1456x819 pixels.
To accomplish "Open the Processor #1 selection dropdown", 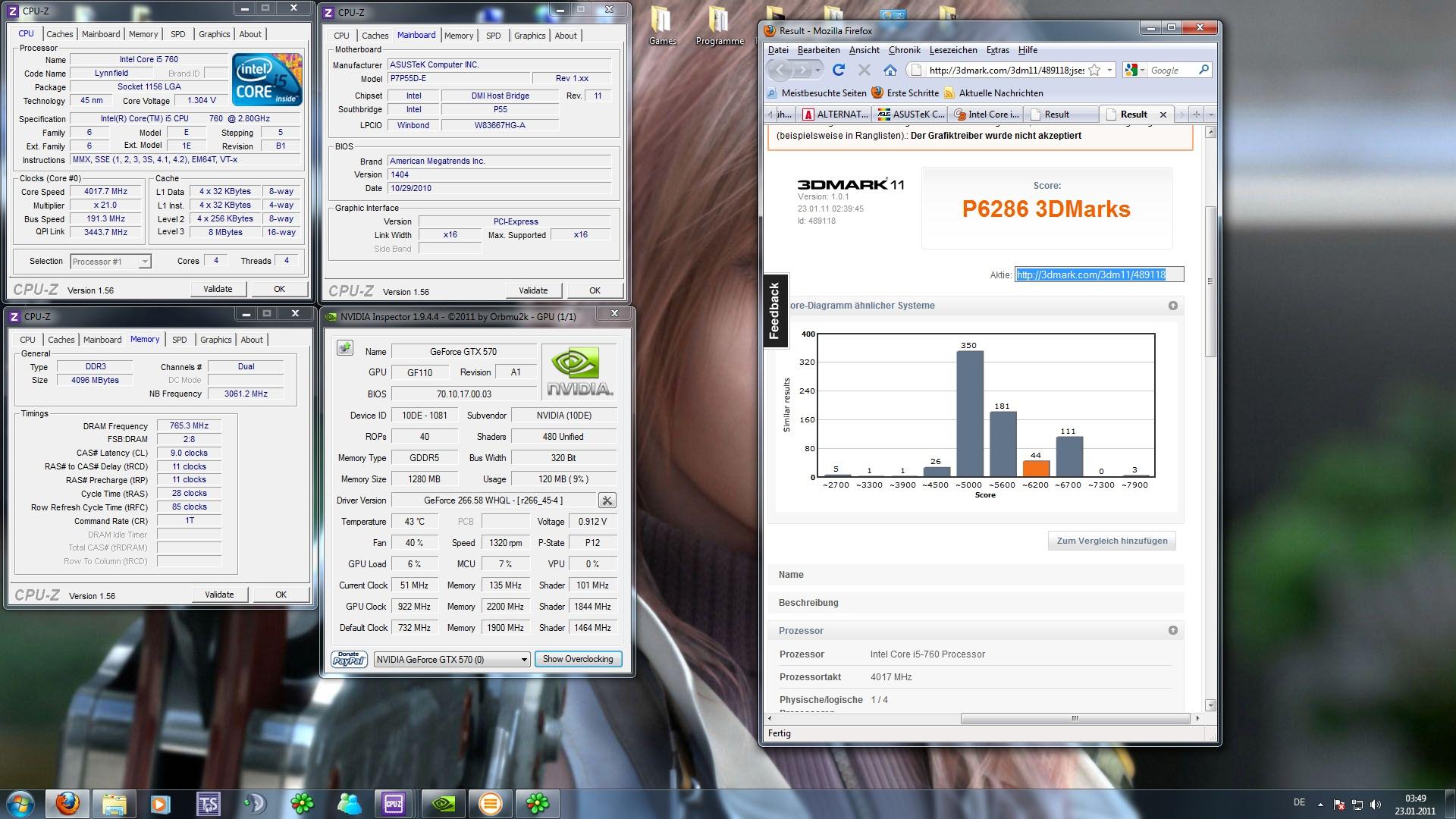I will [x=111, y=262].
